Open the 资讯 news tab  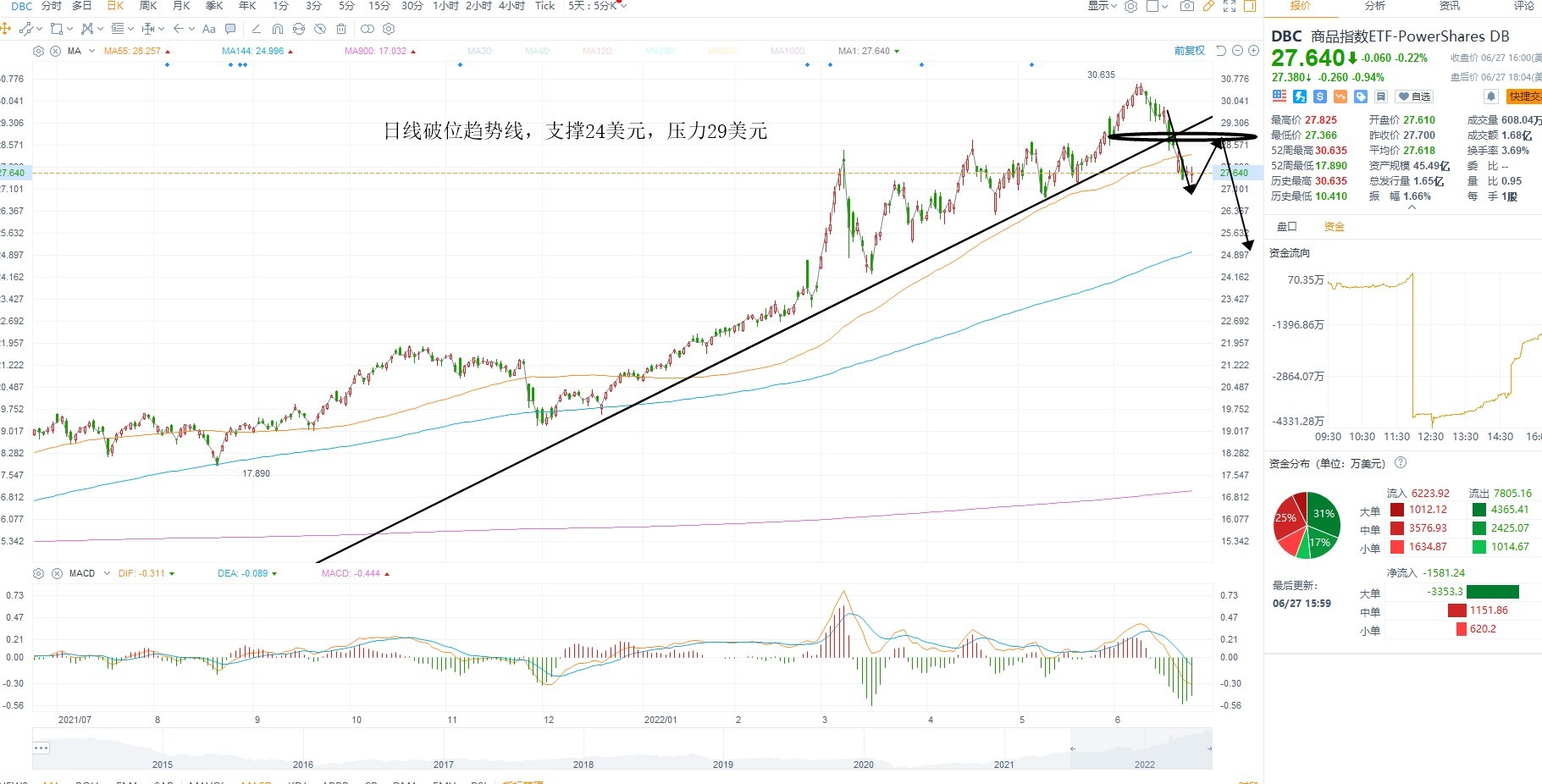coord(1450,6)
